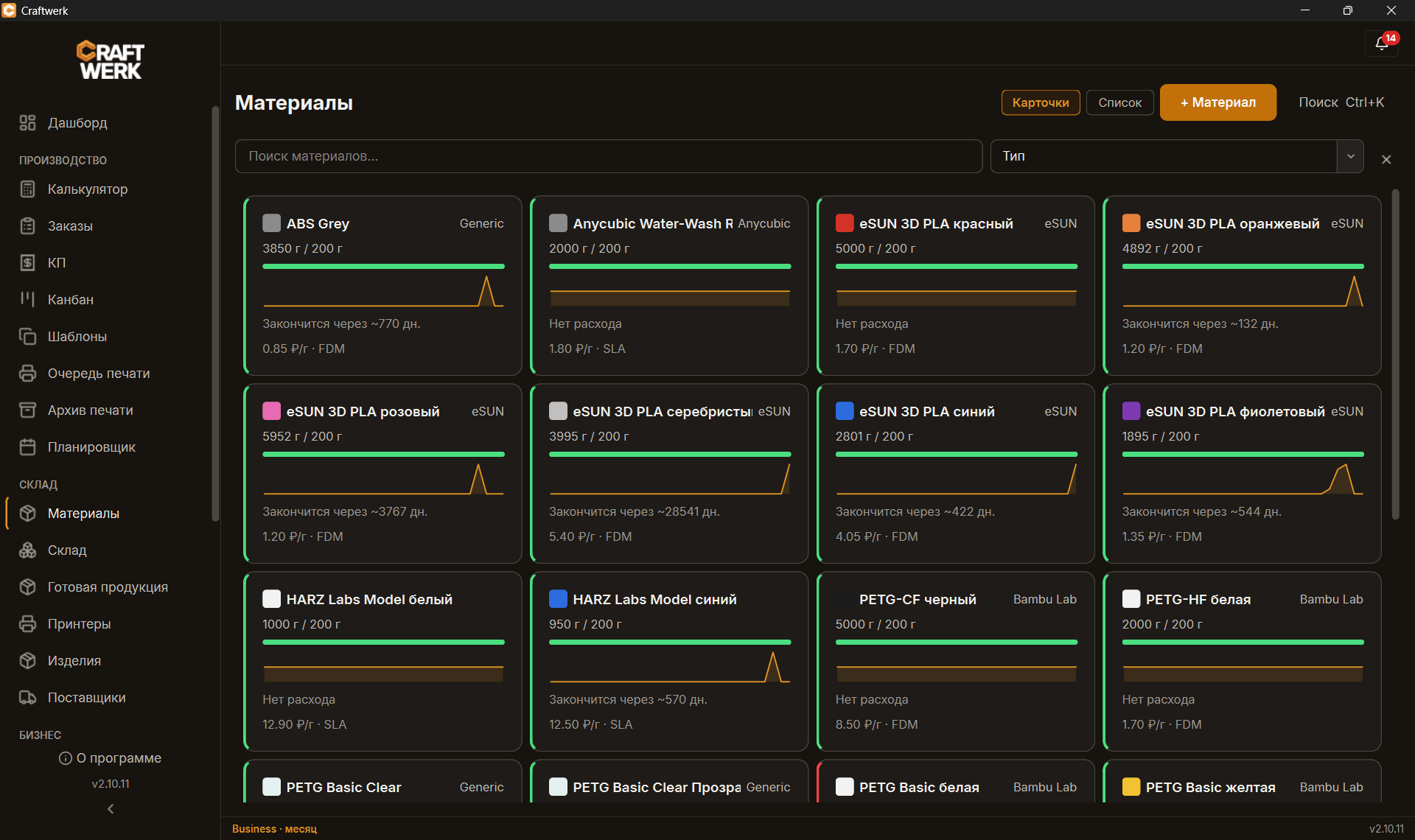Open the PETG-HF белая card title
The width and height of the screenshot is (1415, 840).
pos(1198,599)
